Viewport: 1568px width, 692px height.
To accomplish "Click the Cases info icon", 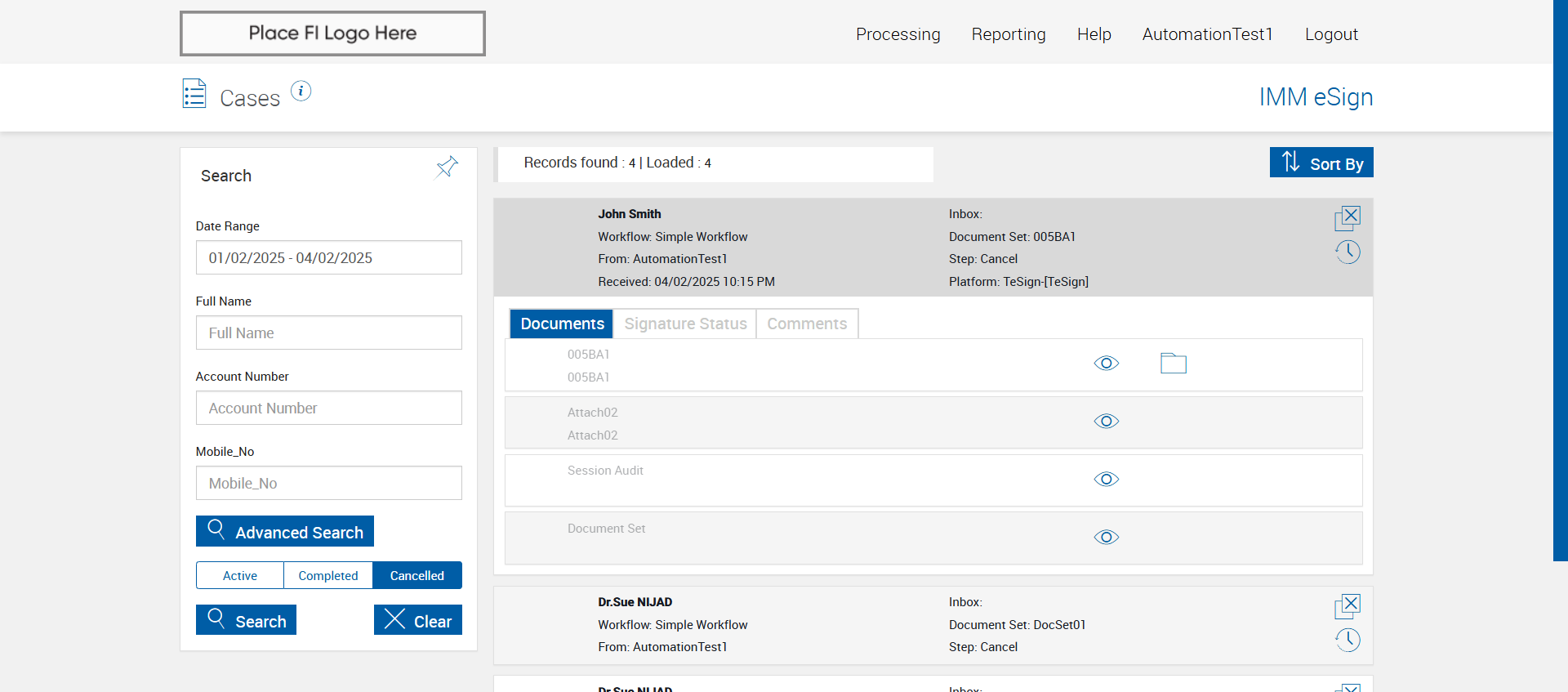I will tap(301, 91).
